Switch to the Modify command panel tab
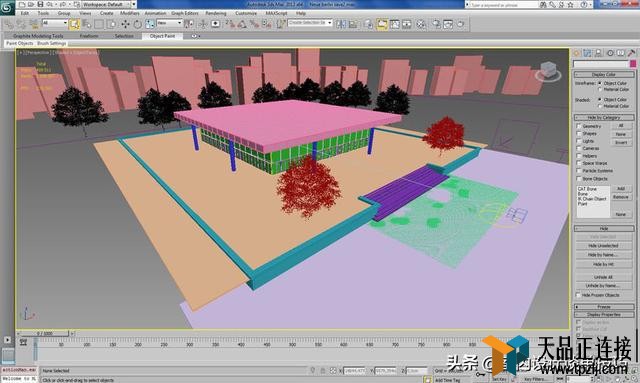 pyautogui.click(x=587, y=53)
